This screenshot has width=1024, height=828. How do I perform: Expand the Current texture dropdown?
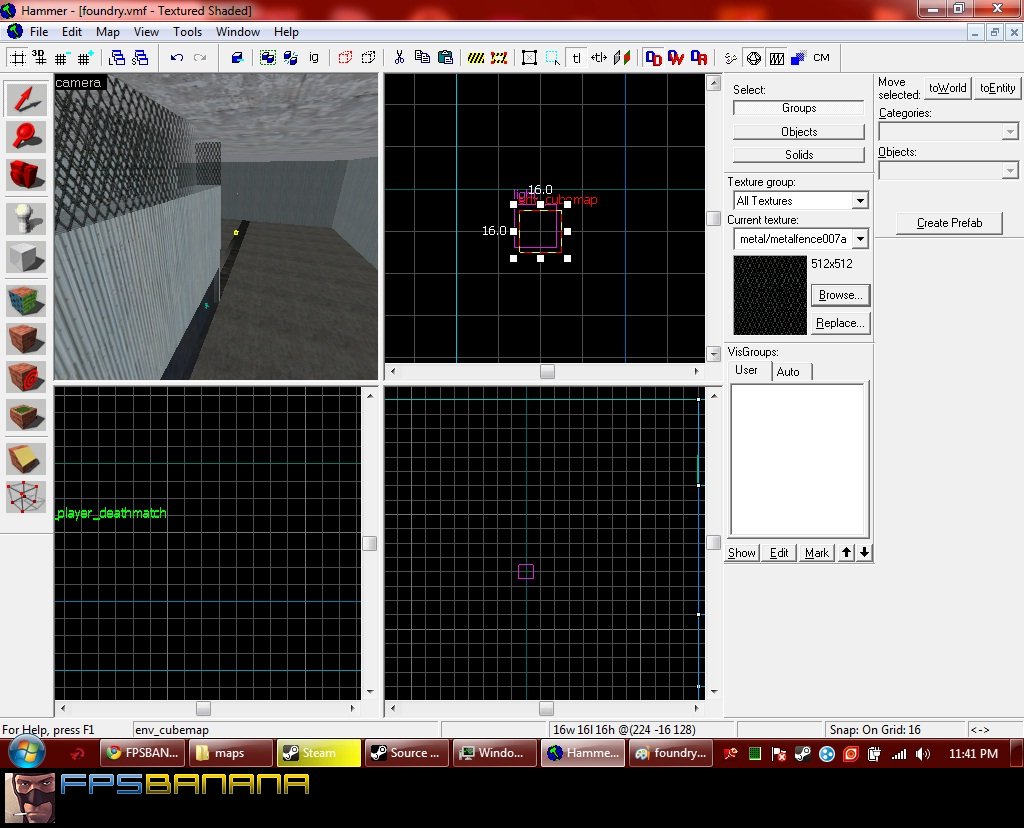point(859,239)
